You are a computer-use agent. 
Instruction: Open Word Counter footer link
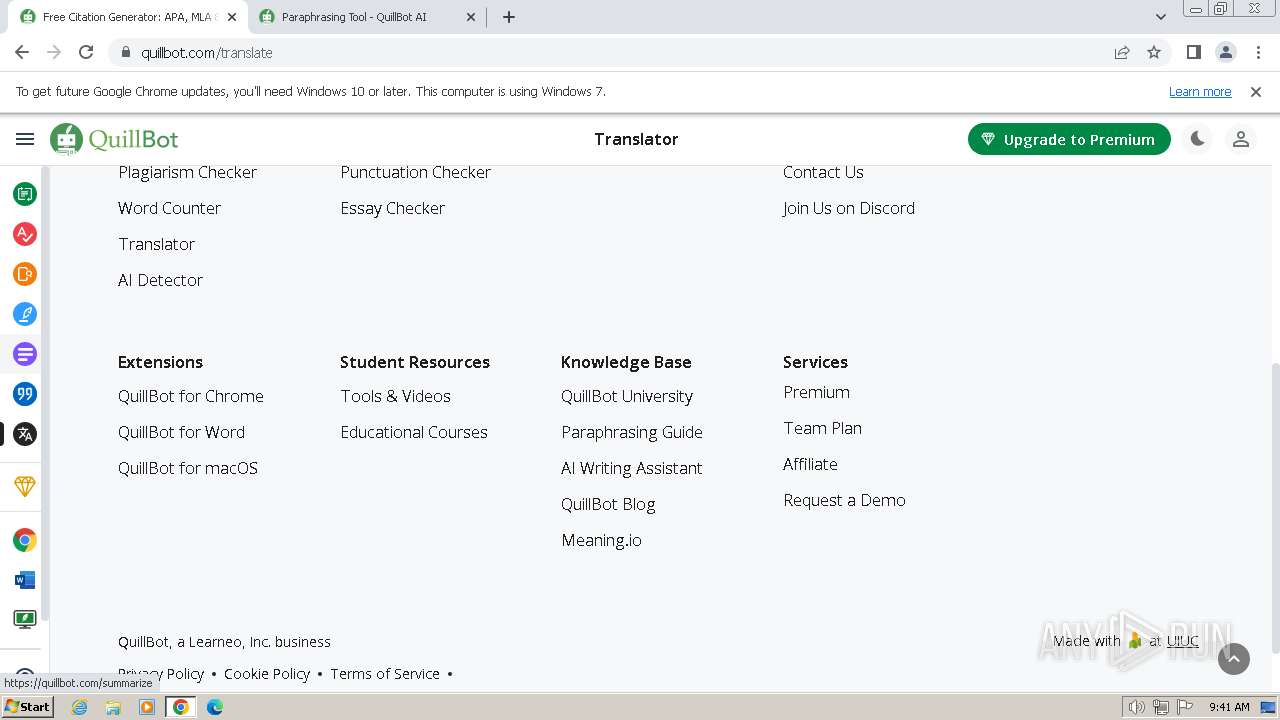point(169,208)
